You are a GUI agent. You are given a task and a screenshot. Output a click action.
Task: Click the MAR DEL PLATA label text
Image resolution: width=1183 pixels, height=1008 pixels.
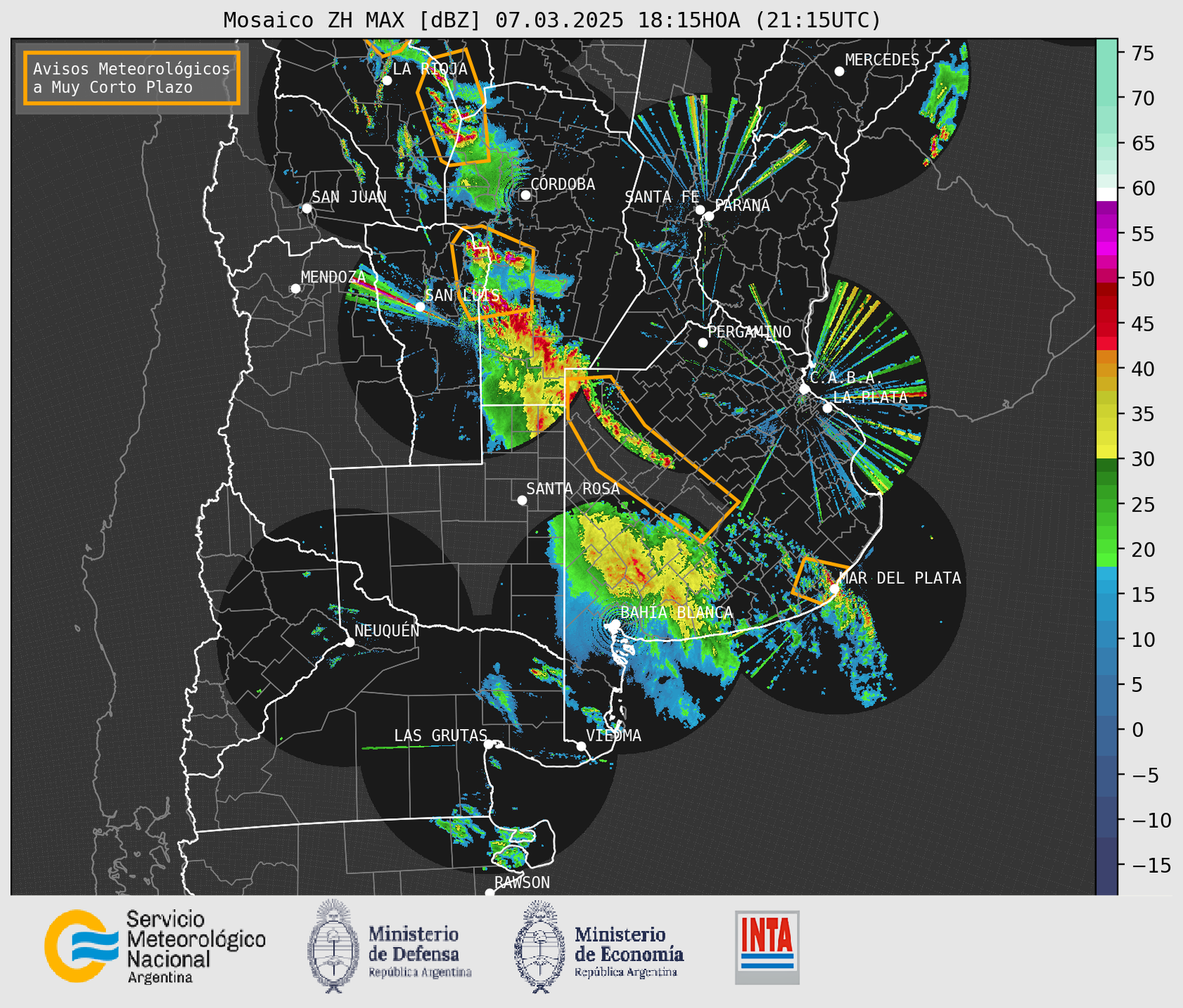900,578
